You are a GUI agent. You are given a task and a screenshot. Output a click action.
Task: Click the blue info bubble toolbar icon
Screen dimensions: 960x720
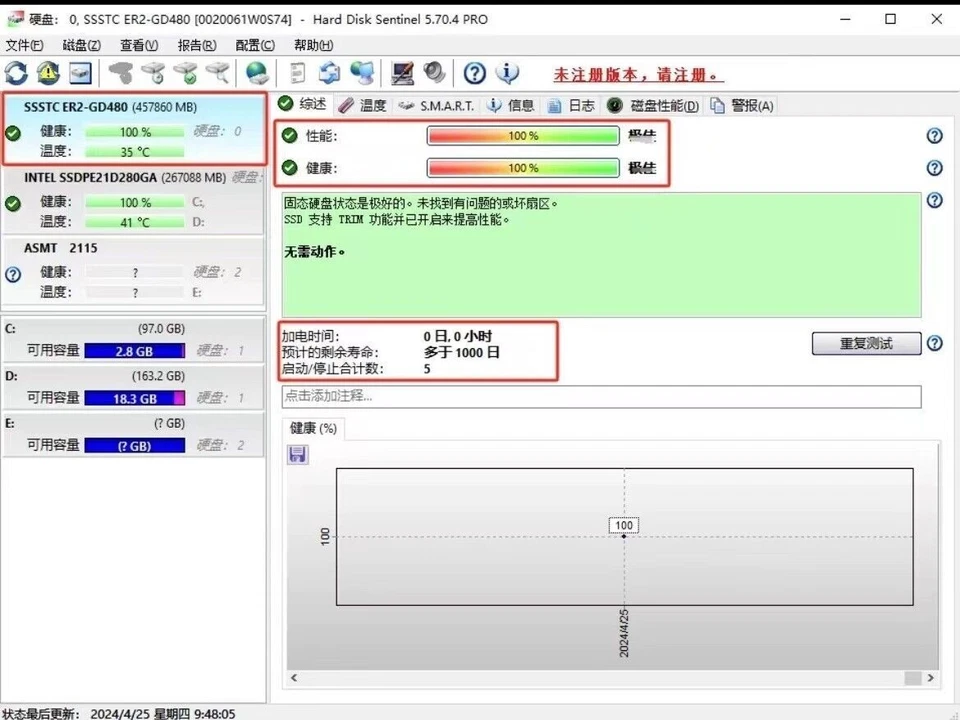coord(507,73)
